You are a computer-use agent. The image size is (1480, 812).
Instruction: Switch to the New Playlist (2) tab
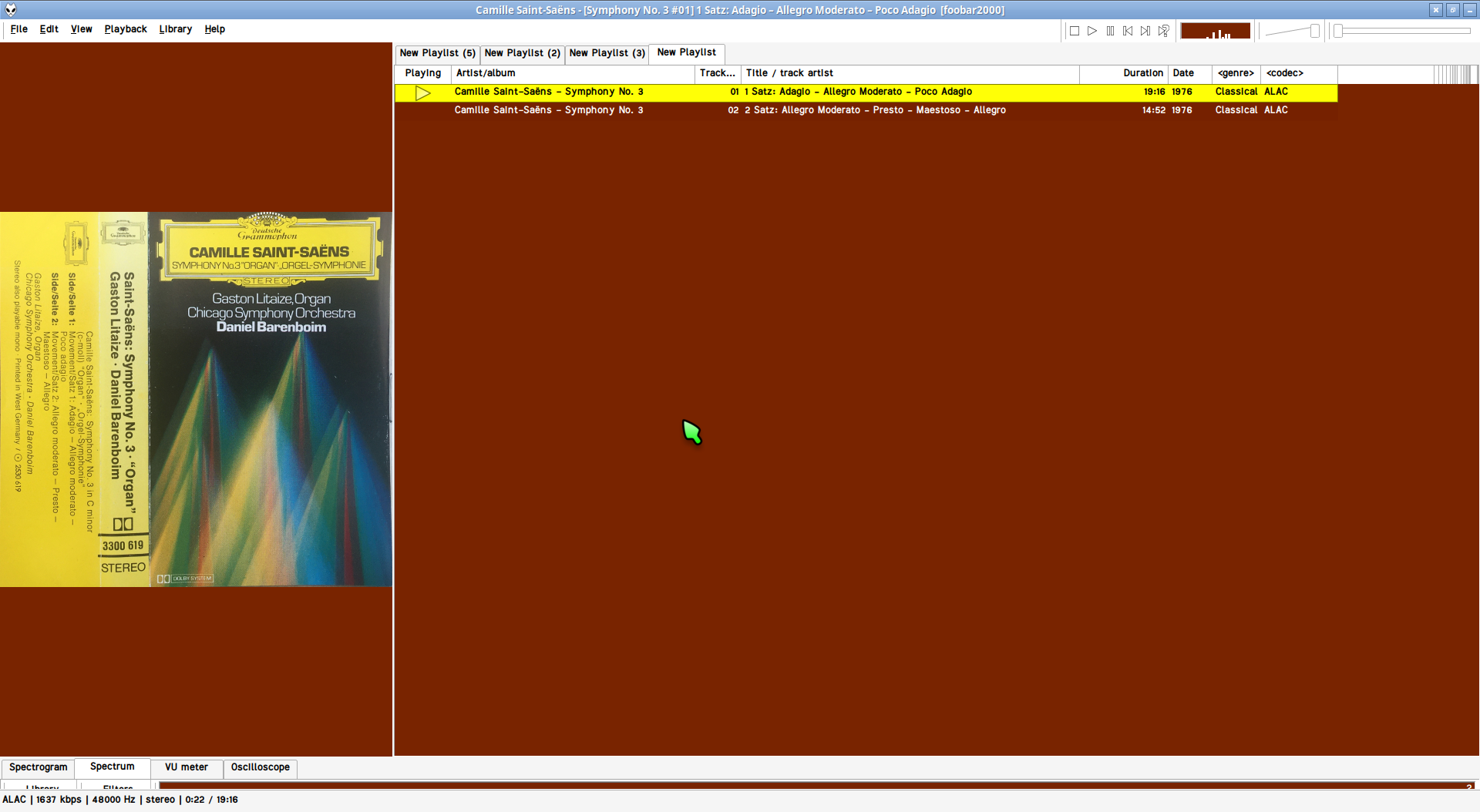coord(522,53)
